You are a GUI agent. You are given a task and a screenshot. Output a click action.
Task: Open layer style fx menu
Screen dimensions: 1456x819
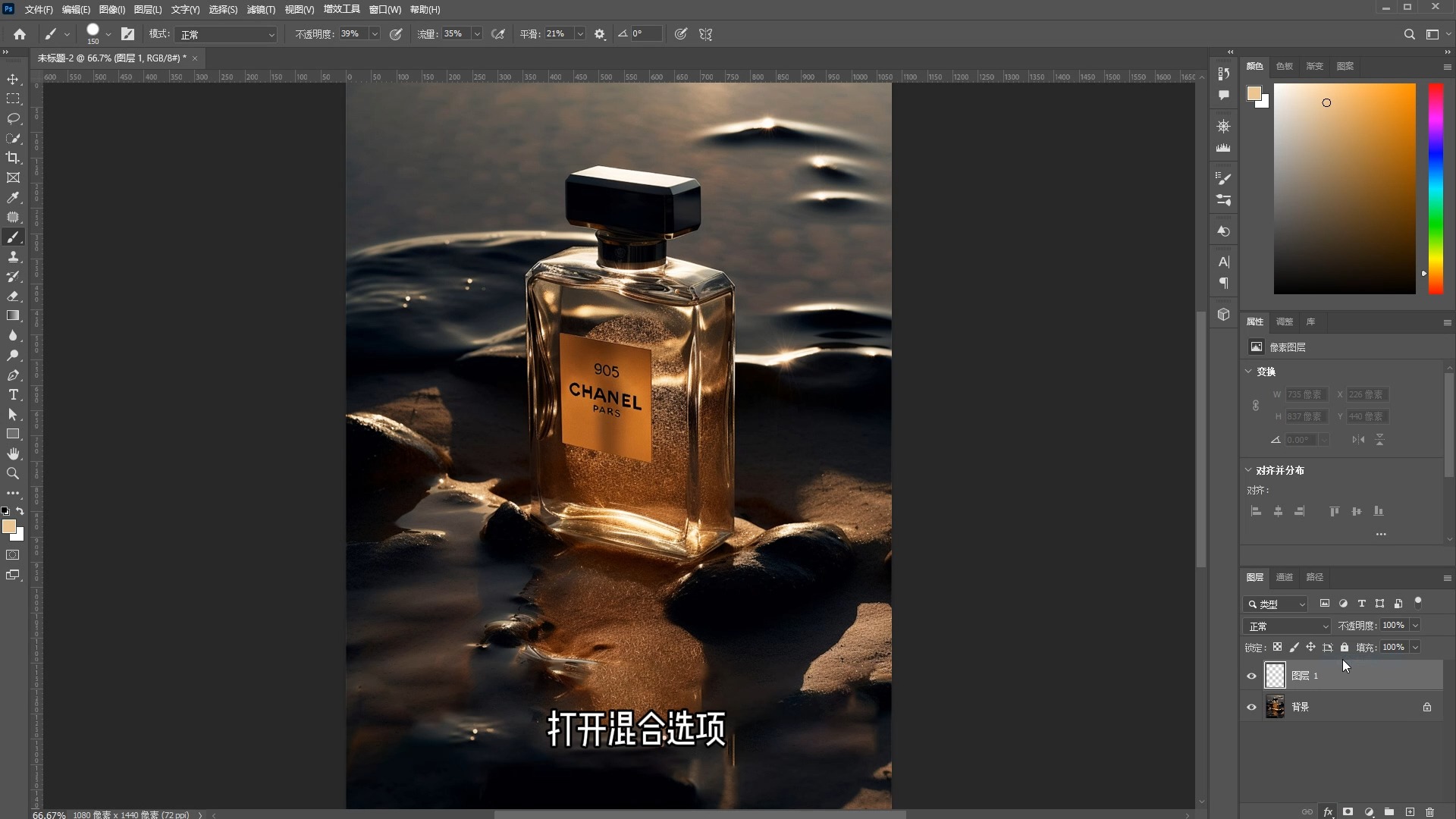tap(1329, 811)
